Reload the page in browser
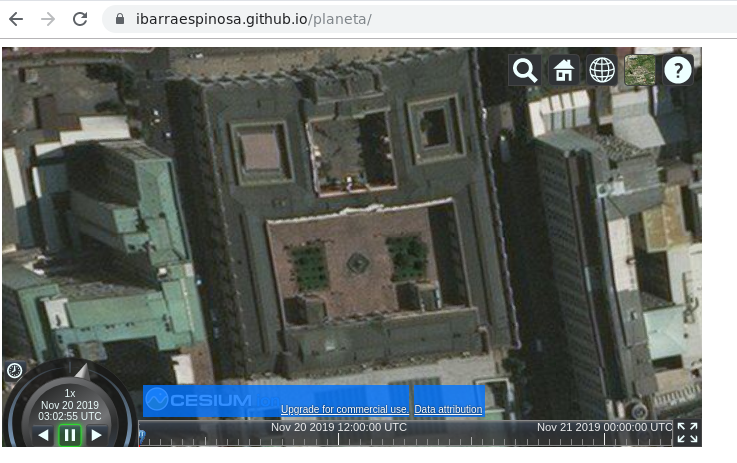This screenshot has height=463, width=737. pos(80,19)
